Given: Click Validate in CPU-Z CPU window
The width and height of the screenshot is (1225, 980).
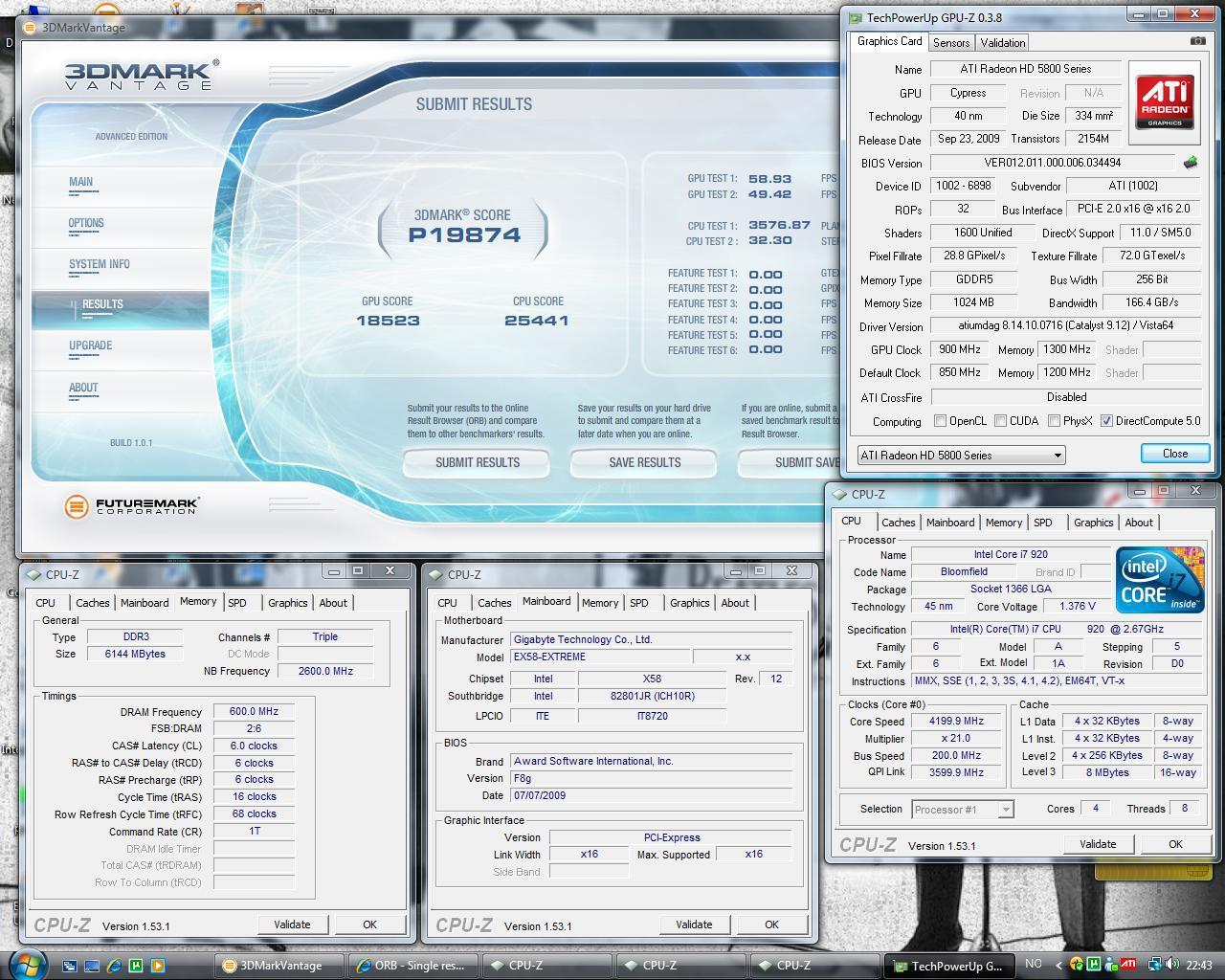Looking at the screenshot, I should 1098,844.
